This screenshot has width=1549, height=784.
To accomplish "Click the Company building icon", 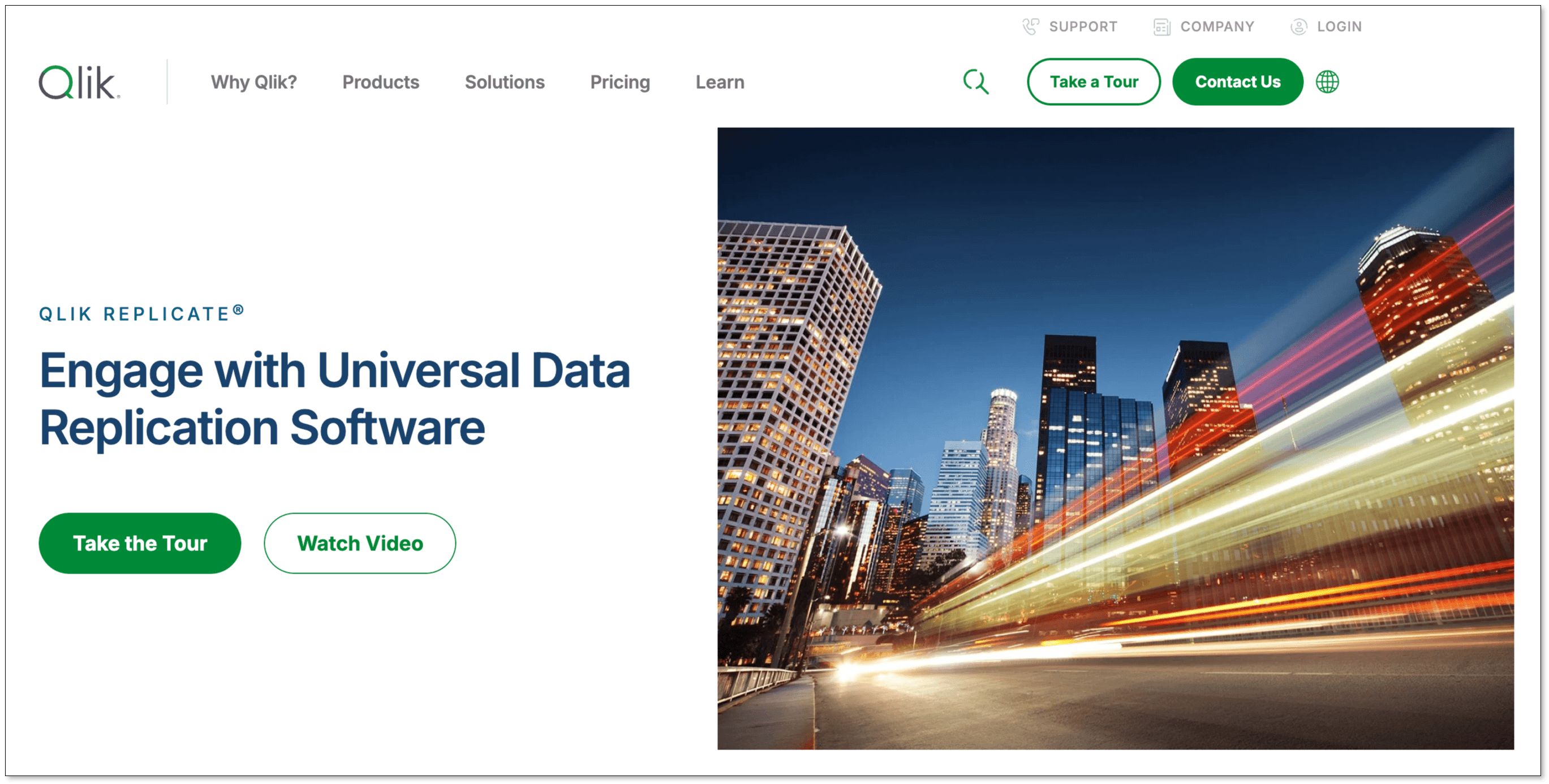I will pos(1162,27).
